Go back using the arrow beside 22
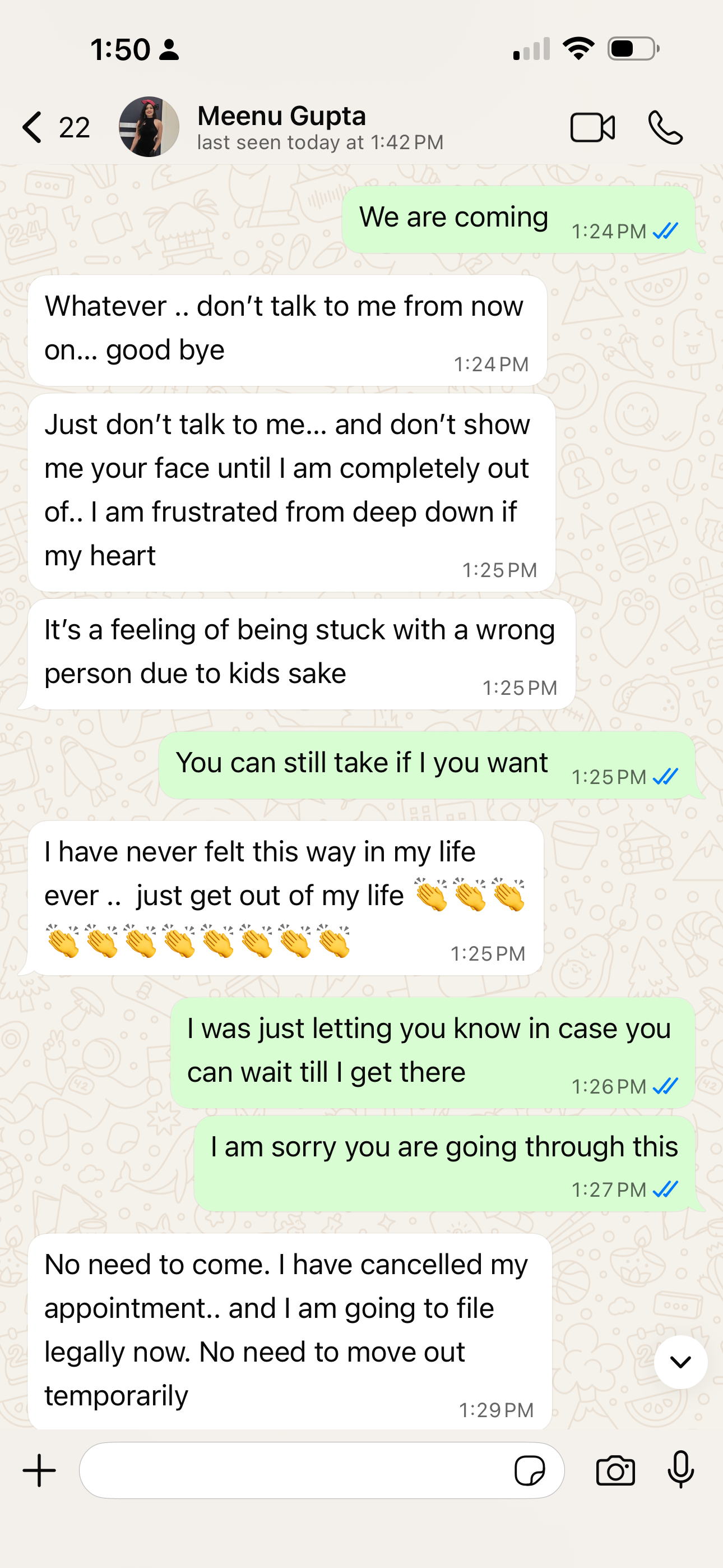 tap(33, 127)
